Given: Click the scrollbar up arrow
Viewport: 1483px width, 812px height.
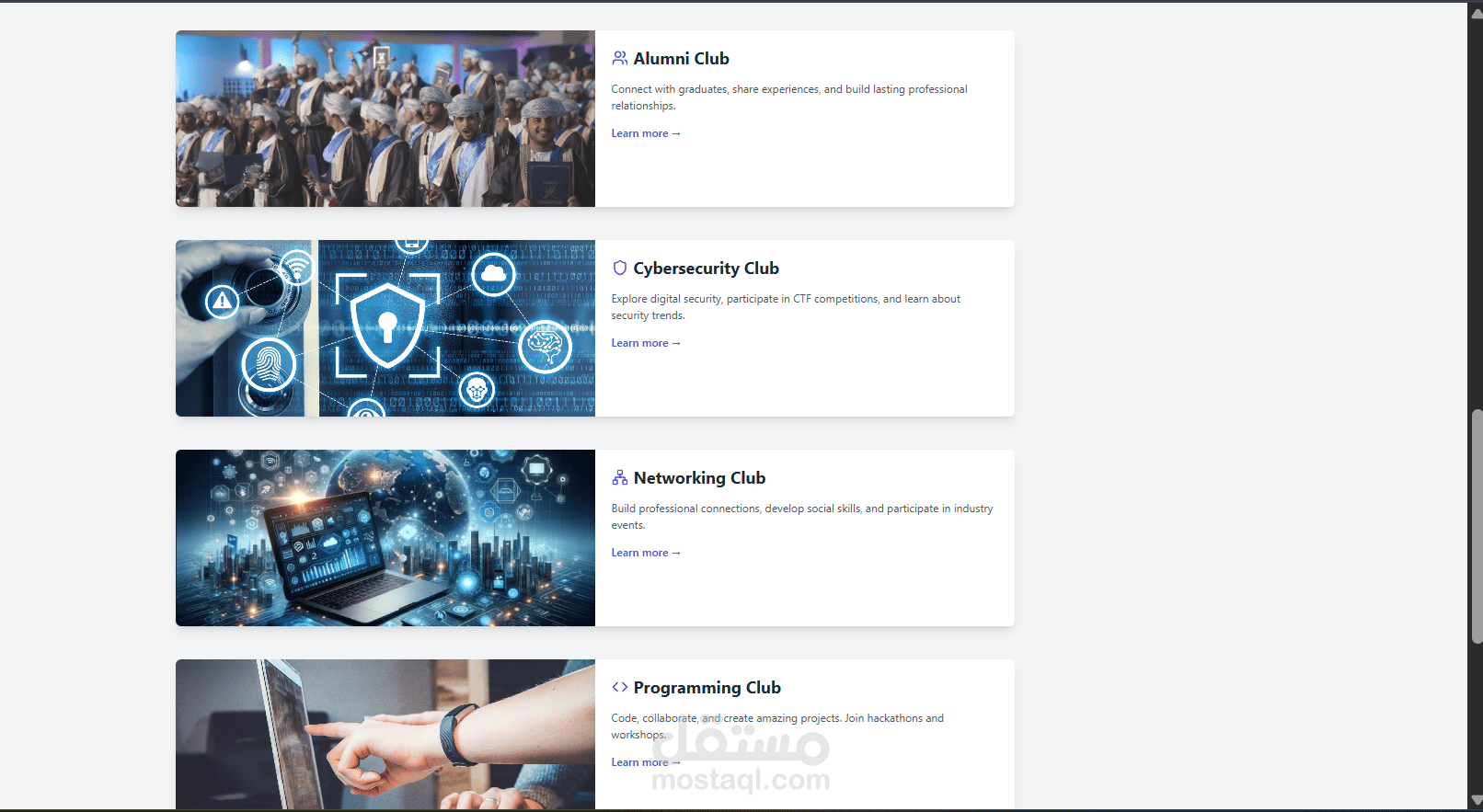Looking at the screenshot, I should coord(1476,13).
